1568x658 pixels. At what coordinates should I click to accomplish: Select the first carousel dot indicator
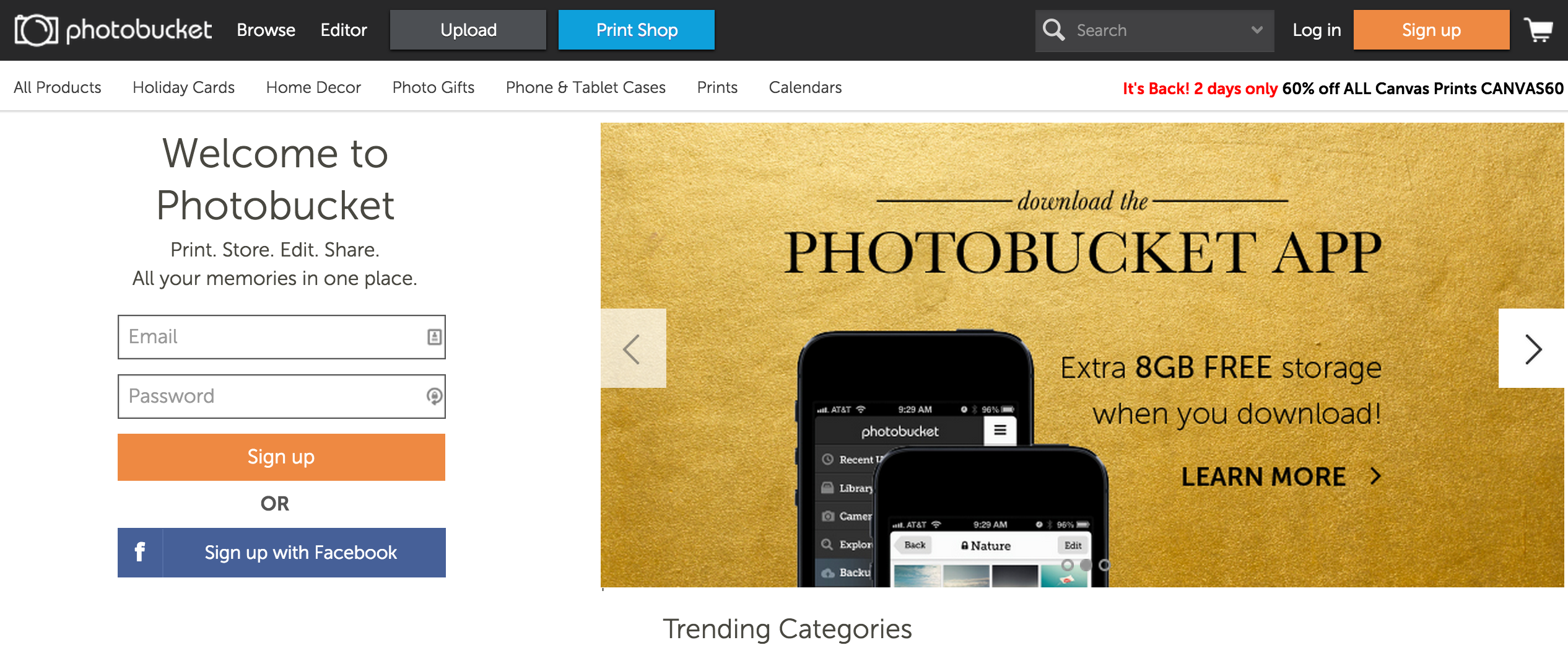[x=1067, y=565]
